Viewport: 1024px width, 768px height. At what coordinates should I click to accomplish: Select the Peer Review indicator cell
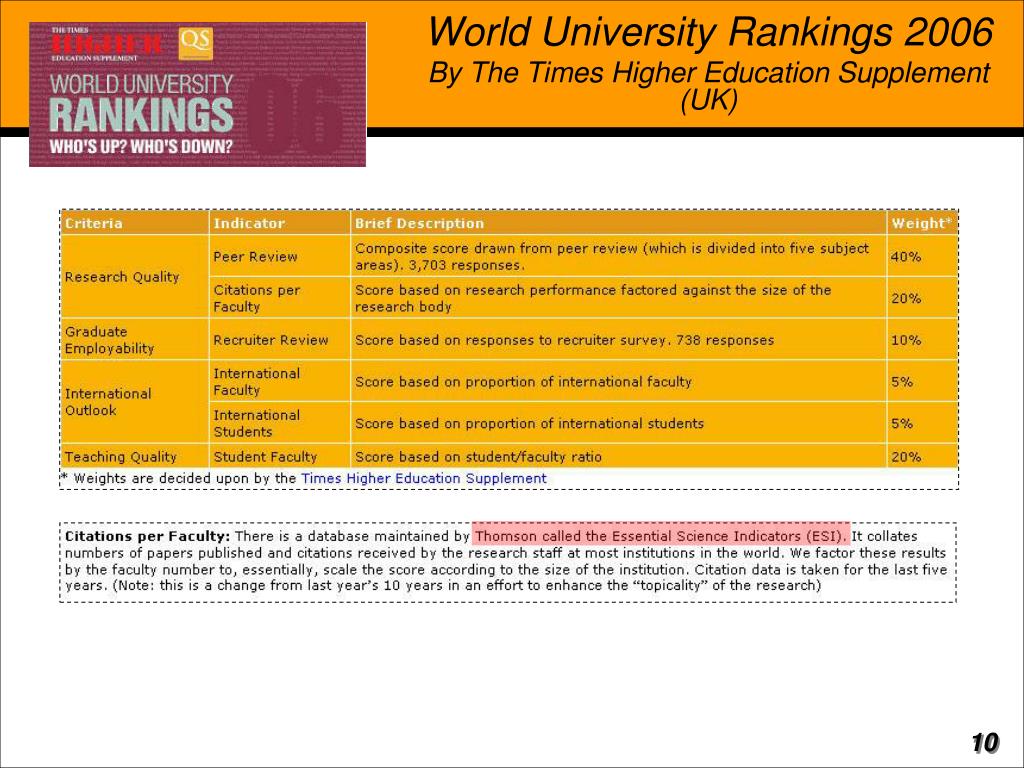[280, 257]
